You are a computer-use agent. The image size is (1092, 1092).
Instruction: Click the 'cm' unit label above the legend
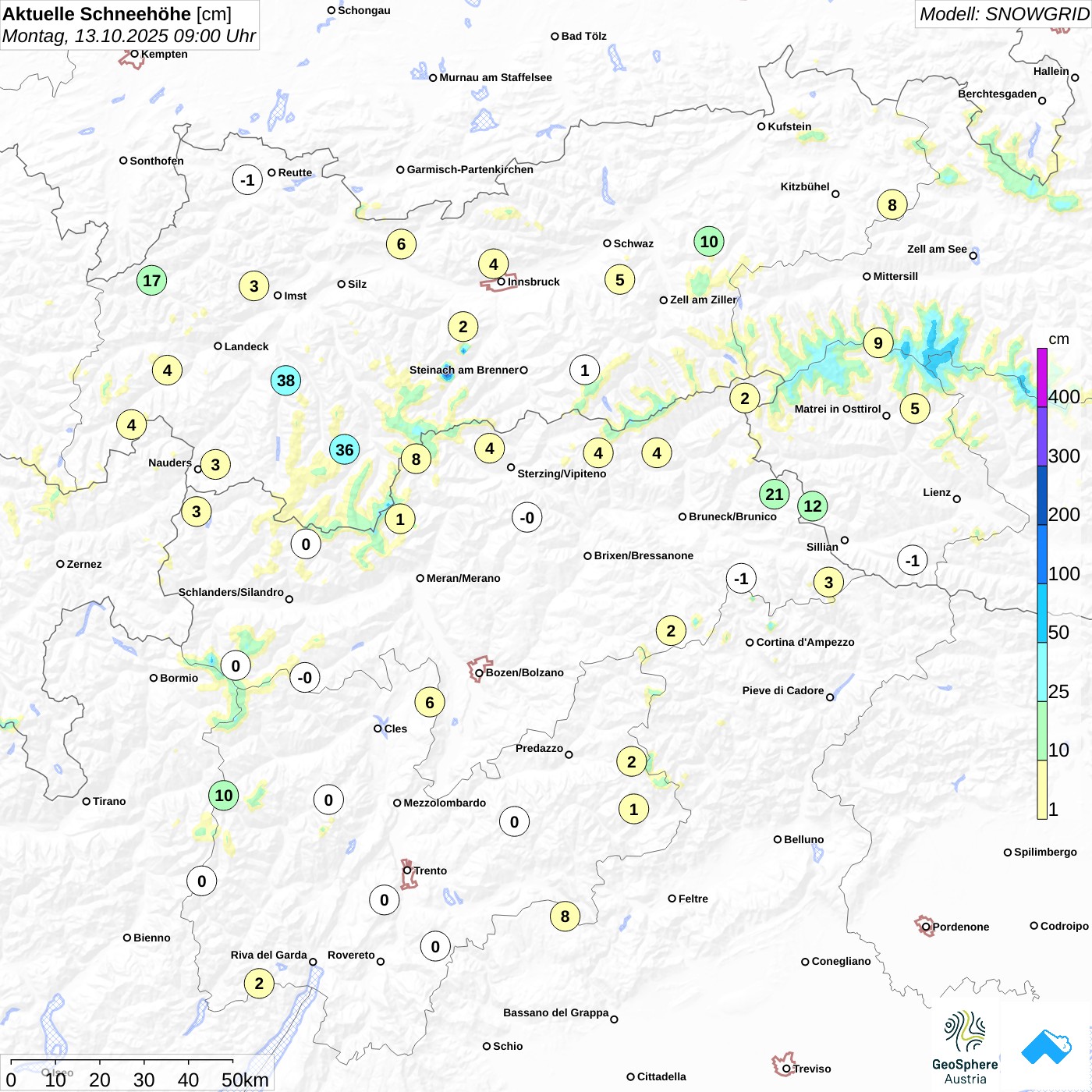point(1058,339)
